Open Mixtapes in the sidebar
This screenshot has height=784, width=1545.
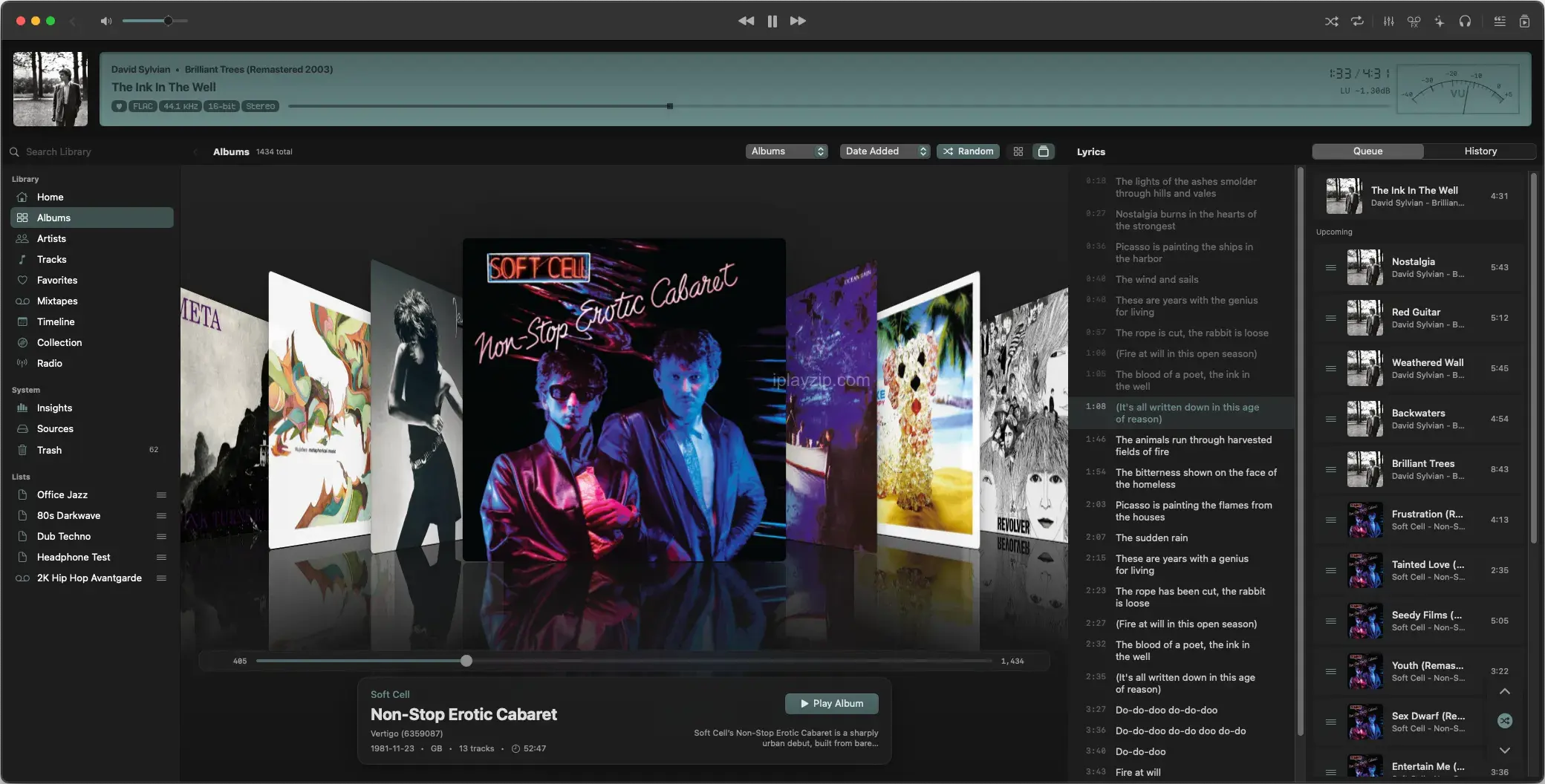(x=92, y=301)
